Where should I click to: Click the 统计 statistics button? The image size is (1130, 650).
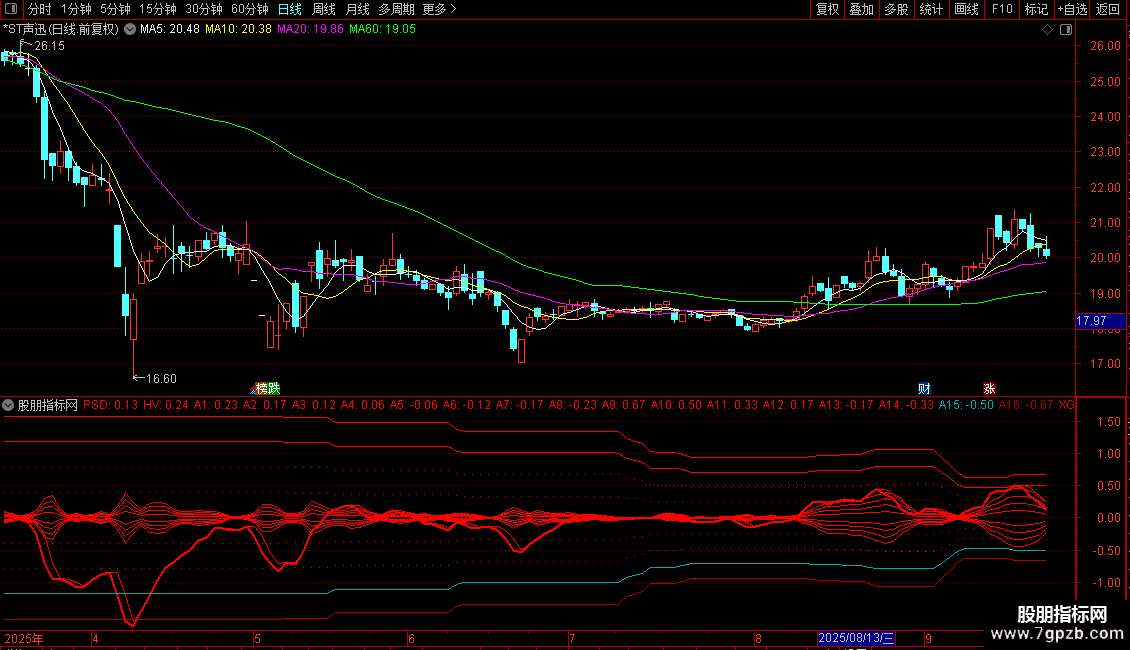930,9
